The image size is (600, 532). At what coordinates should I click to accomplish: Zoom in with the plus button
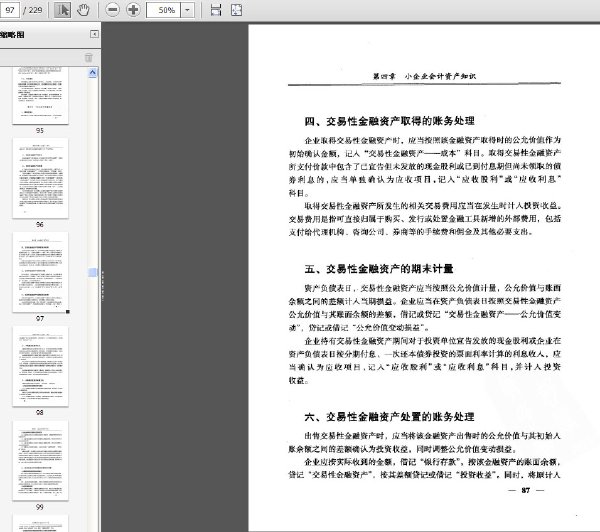click(133, 10)
